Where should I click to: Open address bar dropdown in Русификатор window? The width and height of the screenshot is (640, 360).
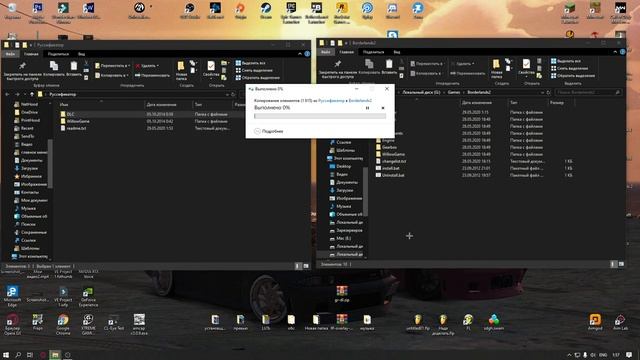pyautogui.click(x=227, y=94)
